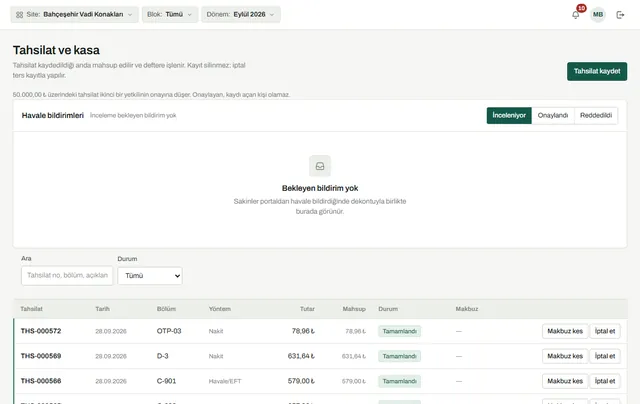This screenshot has width=640, height=404.
Task: Open the Dönem Eylül 2026 dropdown
Action: (x=240, y=14)
